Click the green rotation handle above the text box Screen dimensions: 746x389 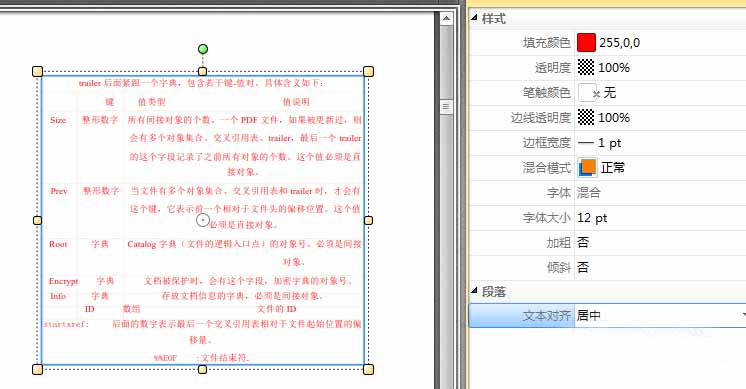click(203, 49)
